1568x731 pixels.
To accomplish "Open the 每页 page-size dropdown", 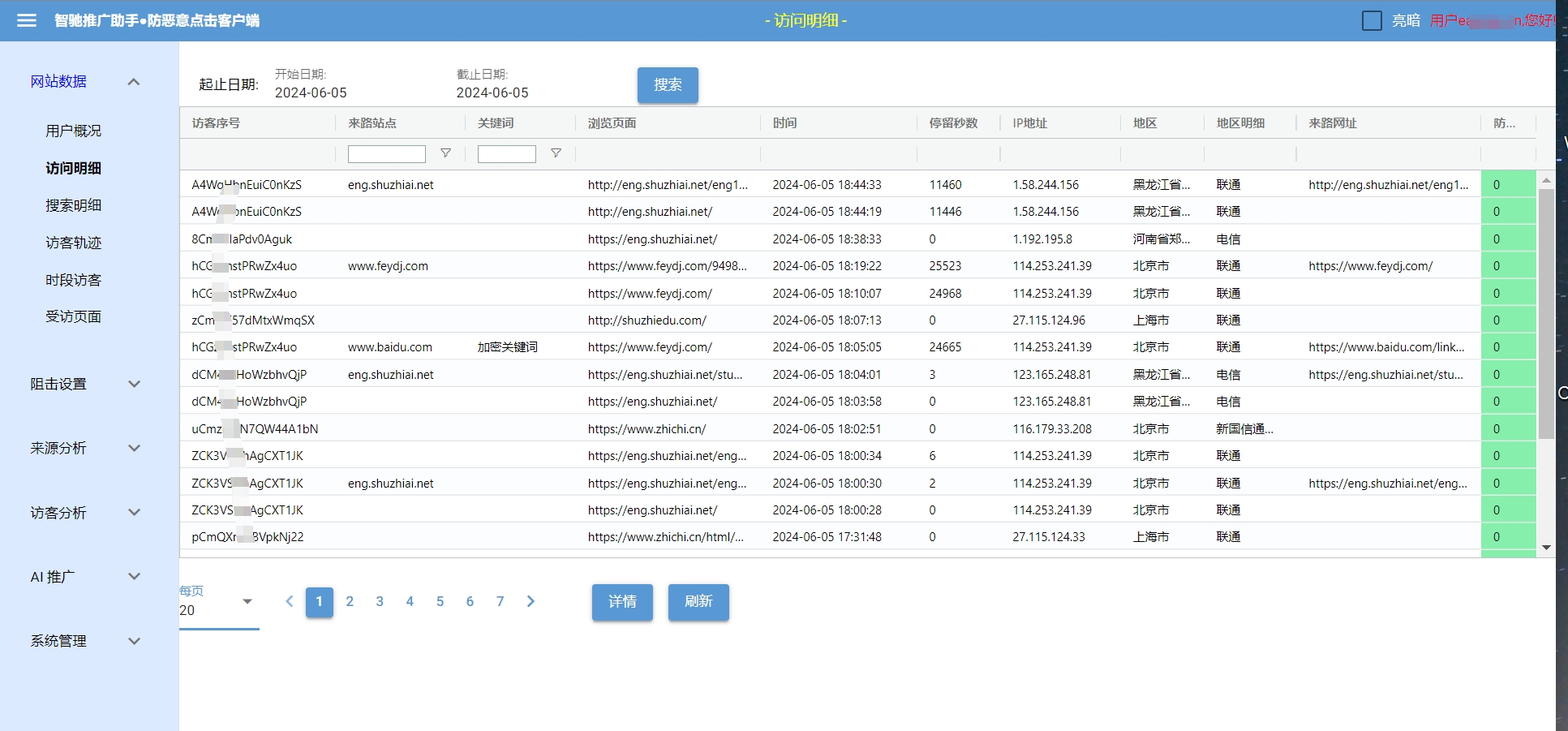I will pyautogui.click(x=218, y=610).
